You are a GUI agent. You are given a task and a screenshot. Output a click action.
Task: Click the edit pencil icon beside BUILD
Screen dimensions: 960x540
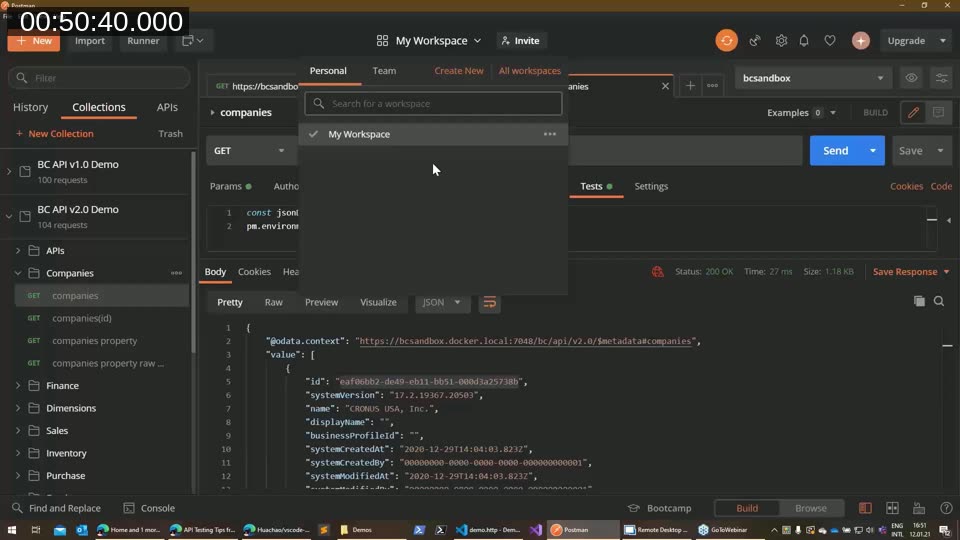point(913,113)
